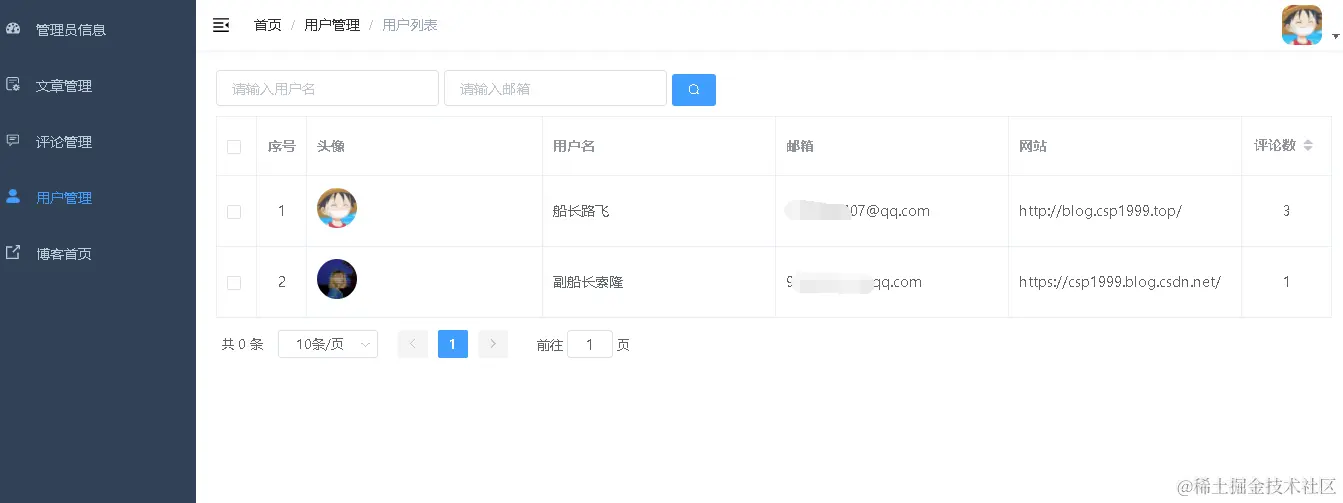Click the sort arrows in 评论数 column header
The width and height of the screenshot is (1343, 503).
pyautogui.click(x=1308, y=146)
